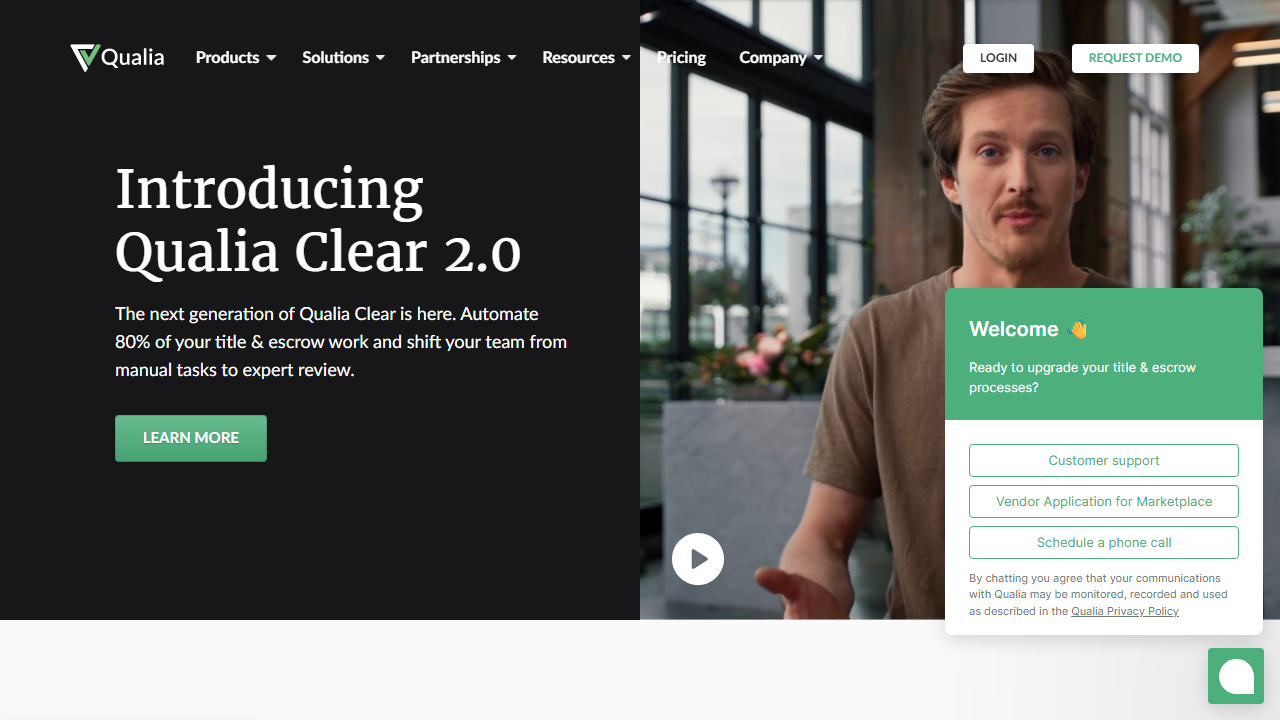Open the Resources menu

[578, 57]
